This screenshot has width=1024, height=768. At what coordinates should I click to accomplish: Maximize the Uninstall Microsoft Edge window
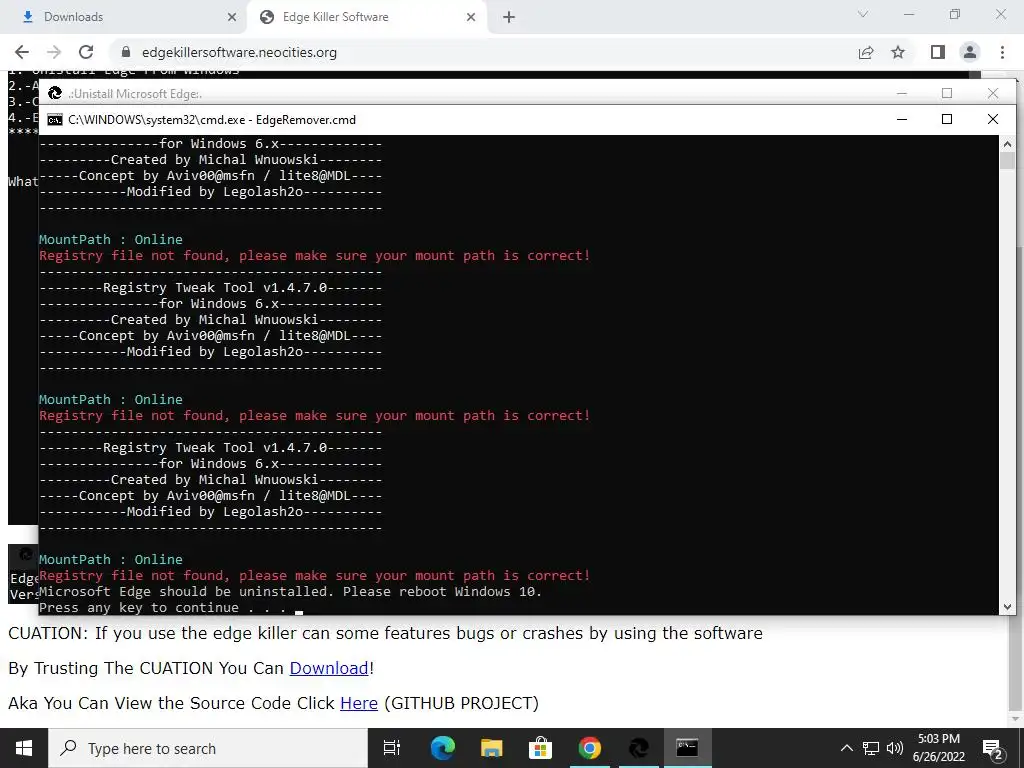(947, 93)
